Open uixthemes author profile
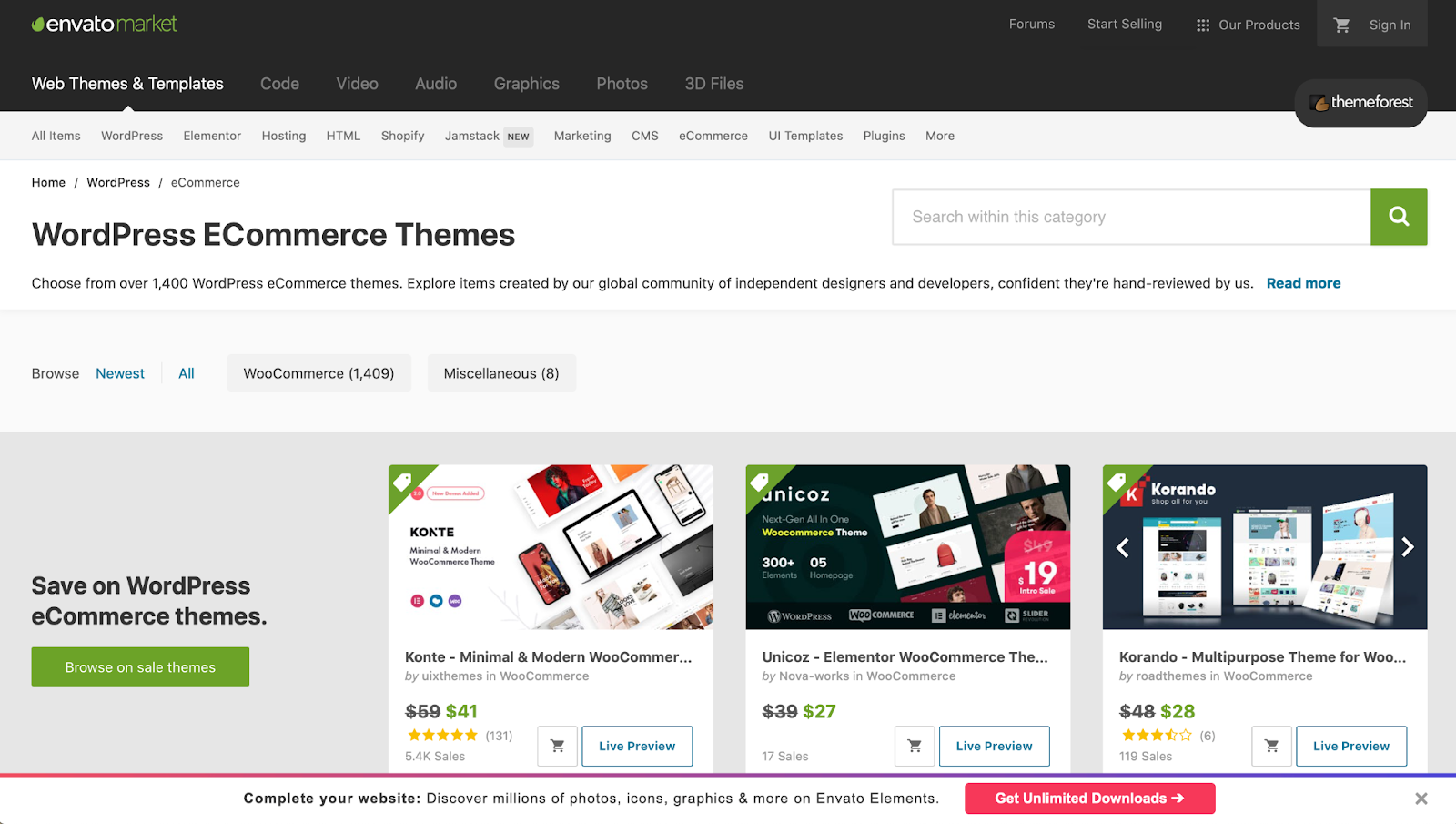The height and width of the screenshot is (824, 1456). (452, 676)
